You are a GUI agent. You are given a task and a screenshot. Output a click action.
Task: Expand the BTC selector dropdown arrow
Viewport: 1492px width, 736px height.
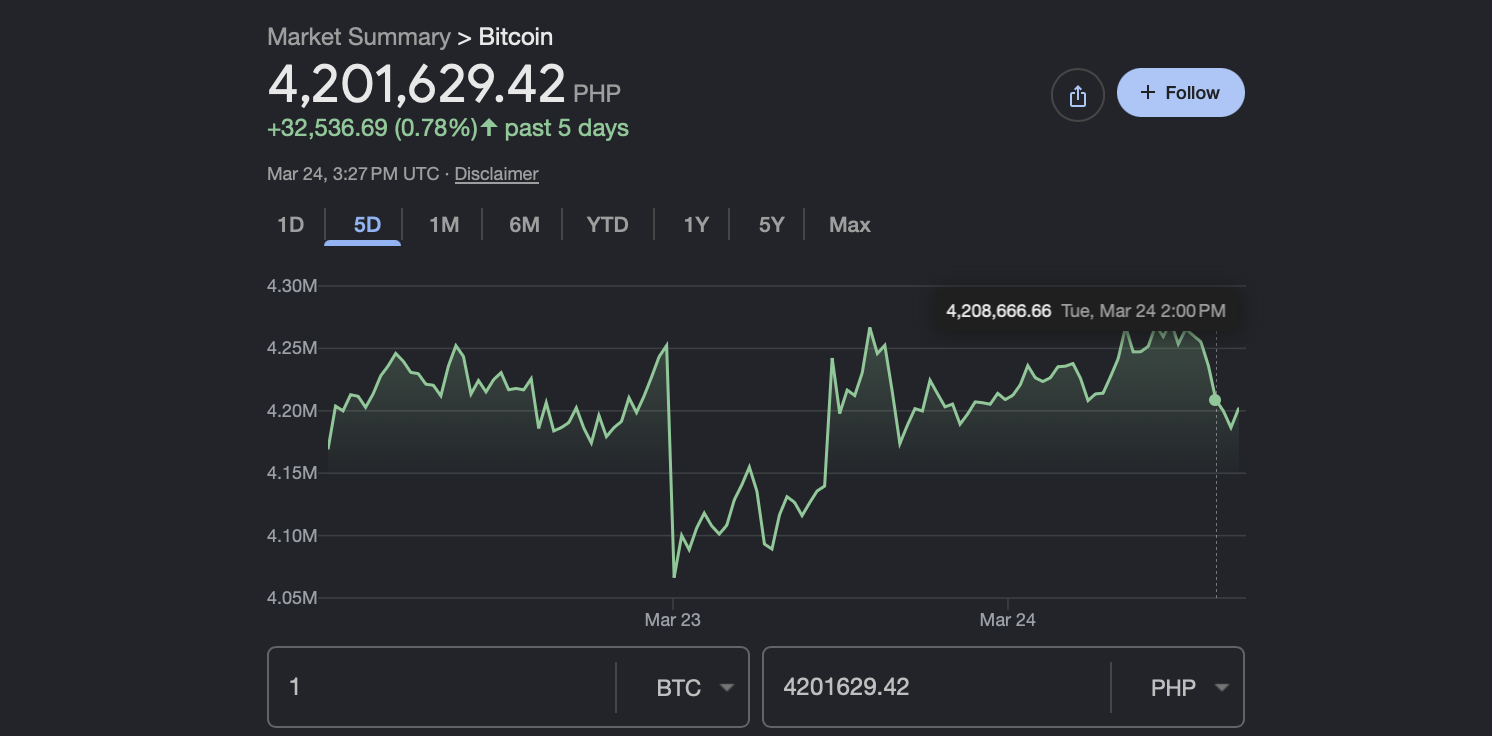[727, 688]
